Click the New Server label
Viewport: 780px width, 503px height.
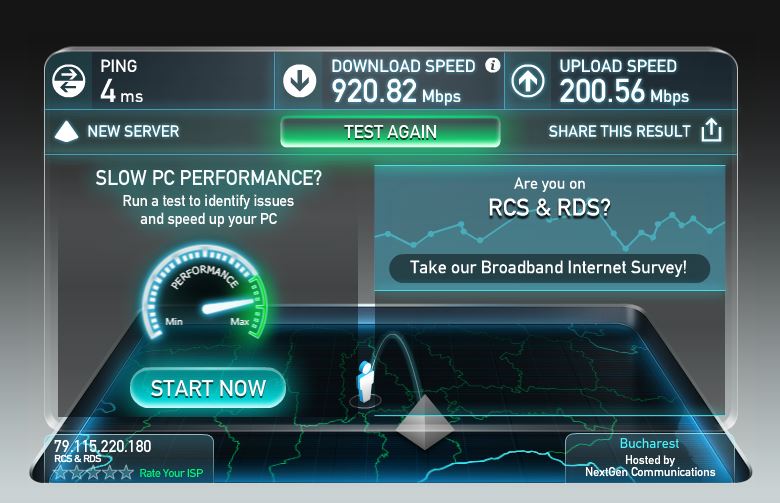pos(133,131)
